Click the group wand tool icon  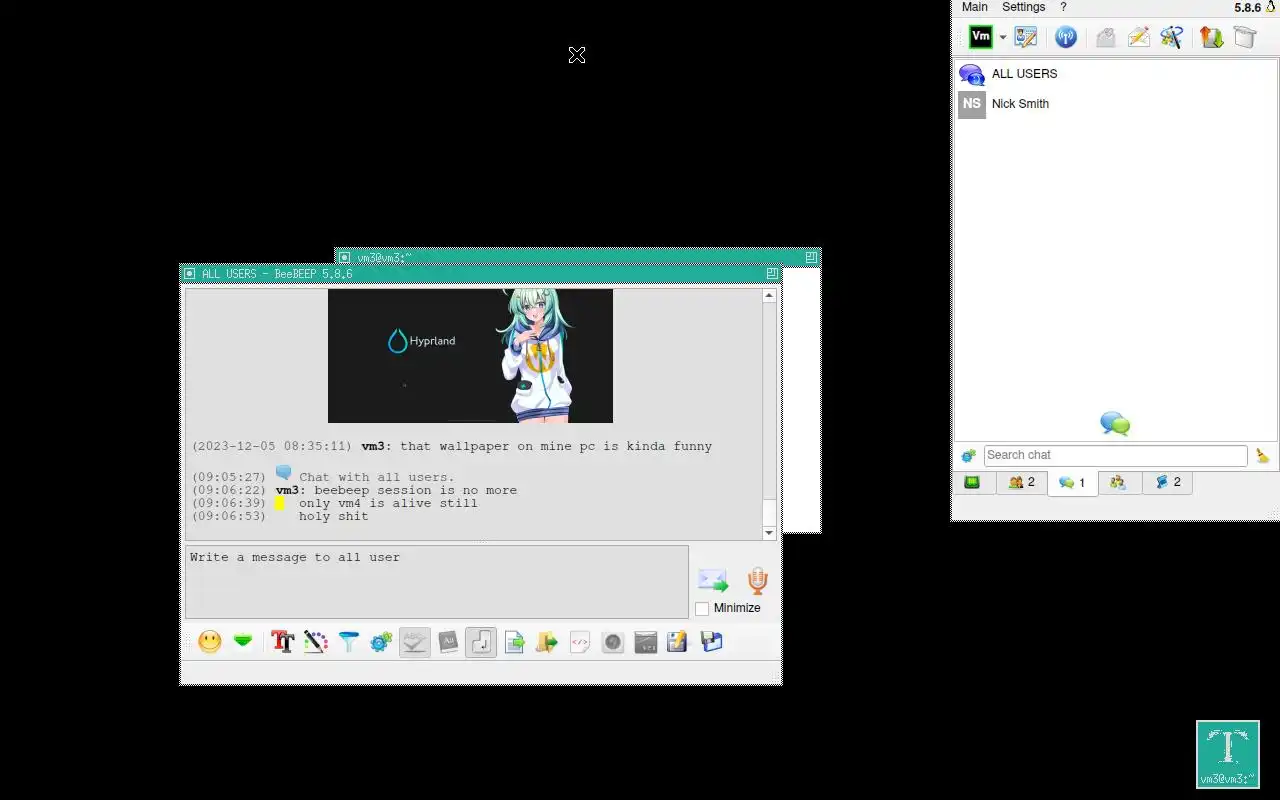coord(1172,37)
